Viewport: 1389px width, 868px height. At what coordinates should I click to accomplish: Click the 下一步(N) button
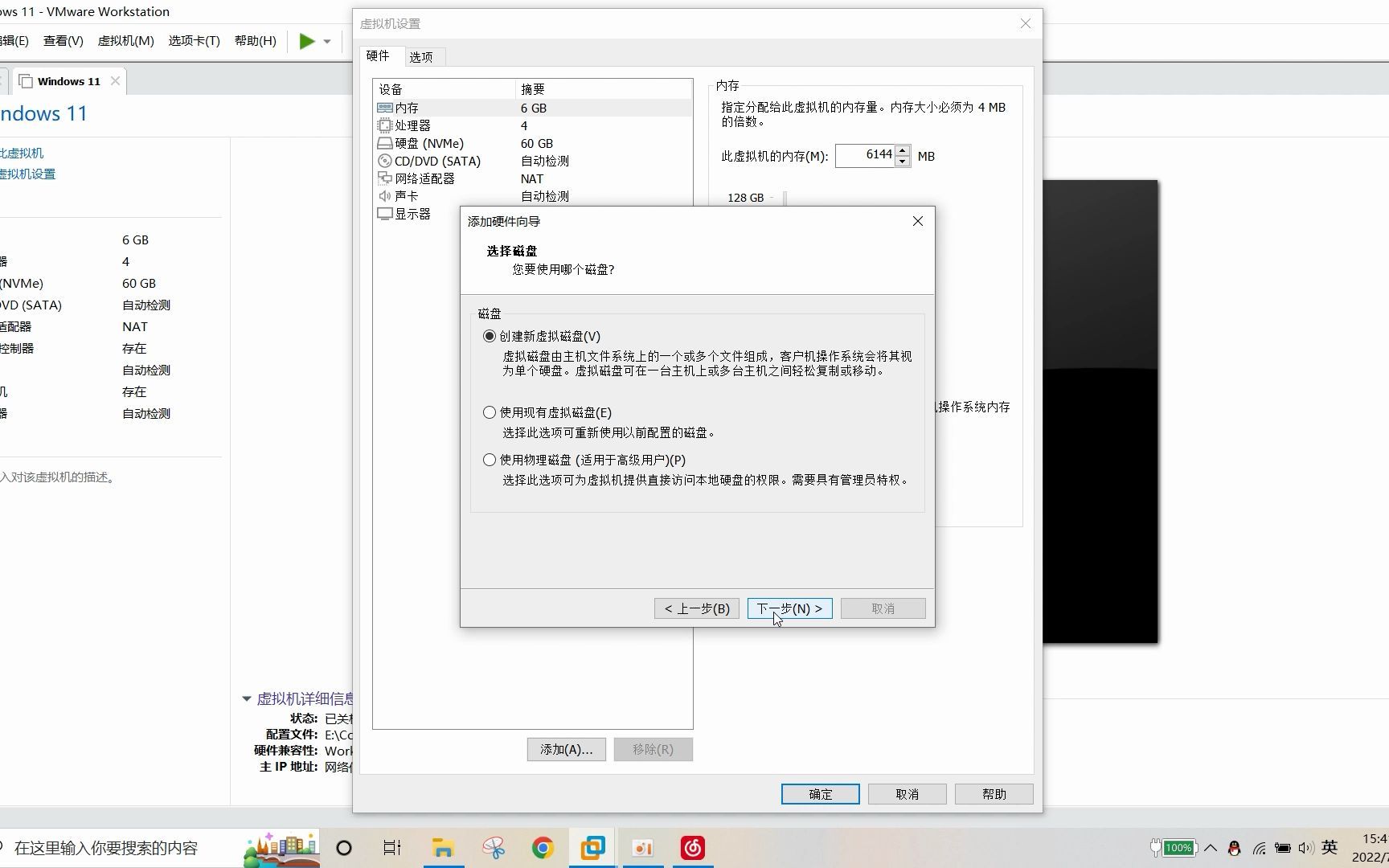[789, 608]
